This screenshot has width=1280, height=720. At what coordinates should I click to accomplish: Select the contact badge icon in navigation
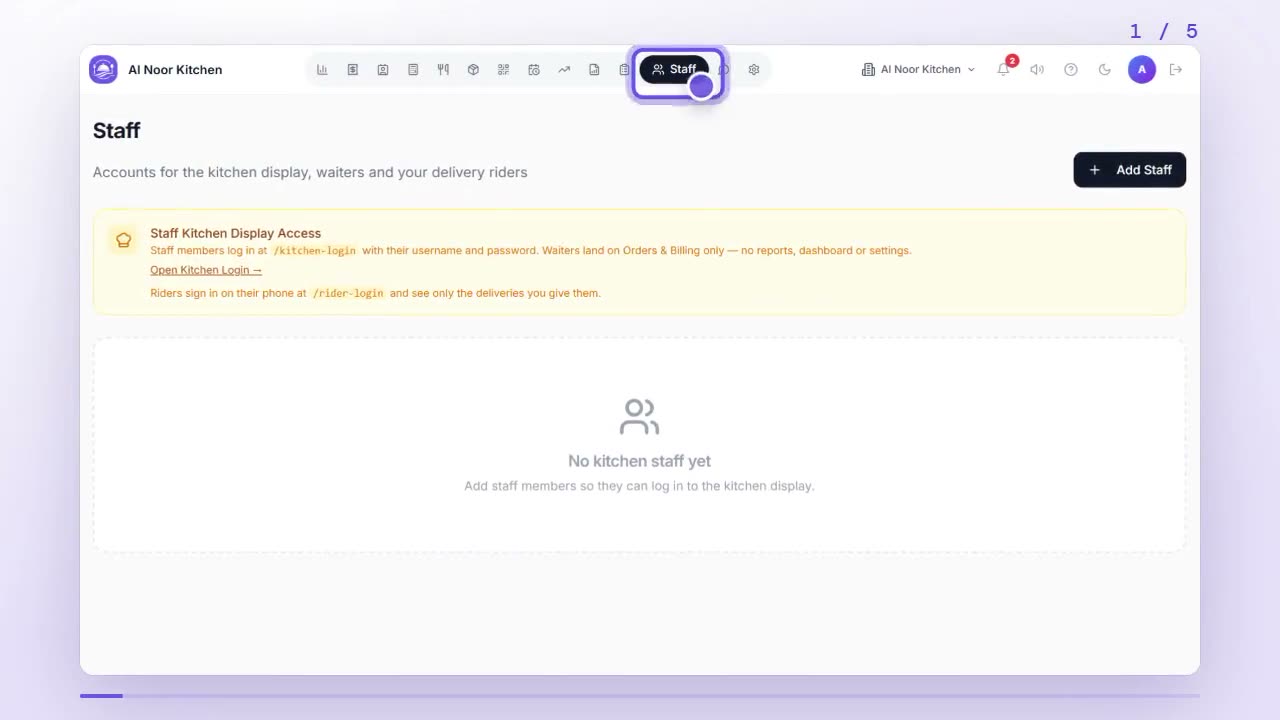383,70
